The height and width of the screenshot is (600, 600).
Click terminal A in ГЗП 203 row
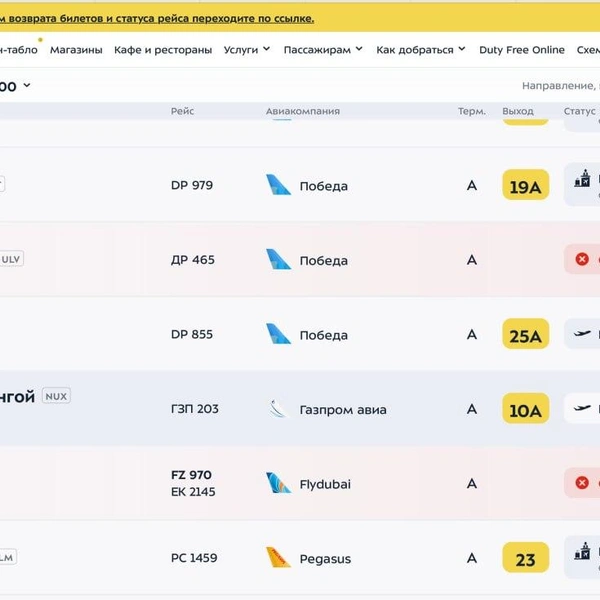(472, 409)
